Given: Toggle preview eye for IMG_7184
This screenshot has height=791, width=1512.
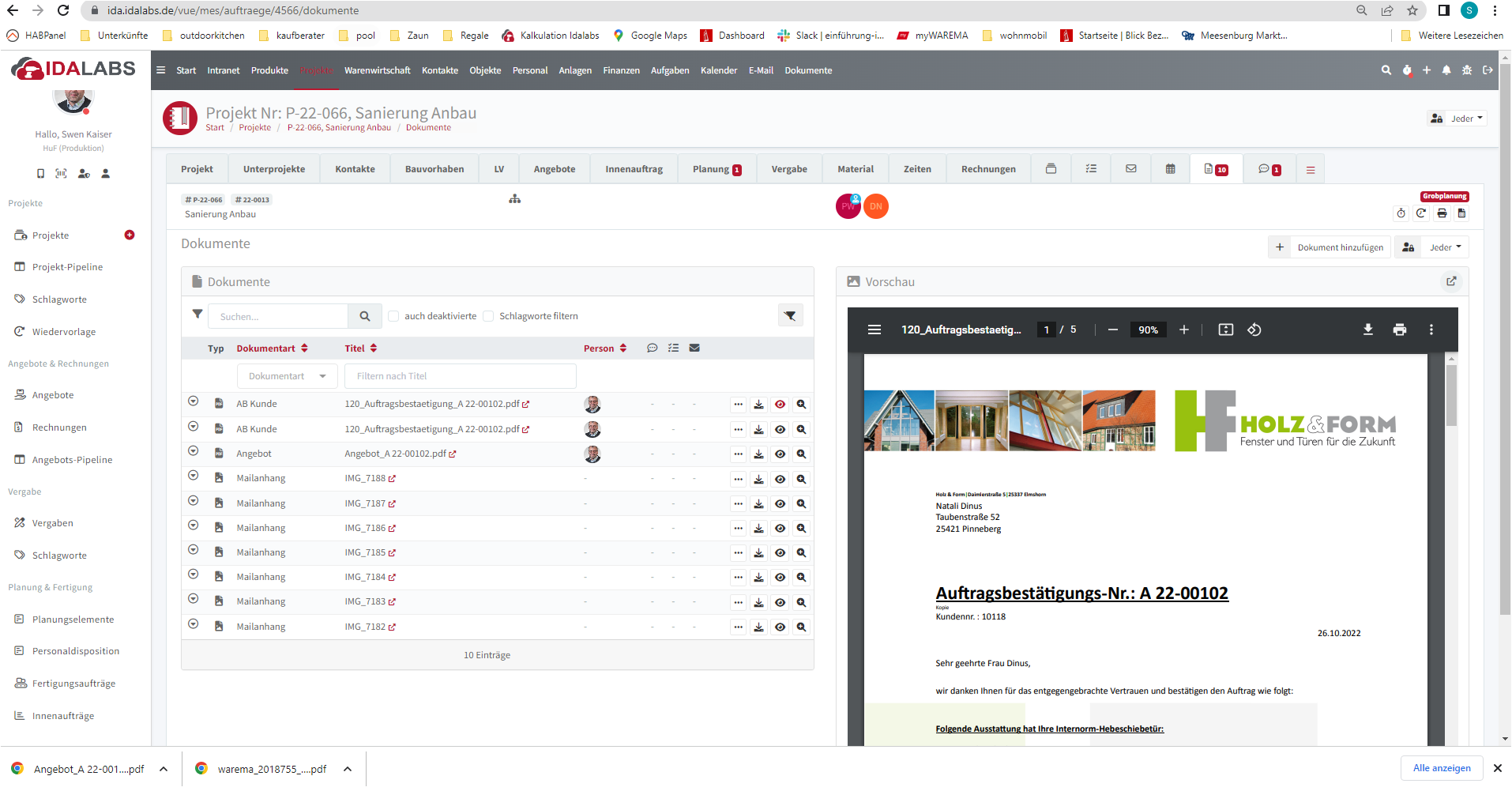Looking at the screenshot, I should coord(780,578).
